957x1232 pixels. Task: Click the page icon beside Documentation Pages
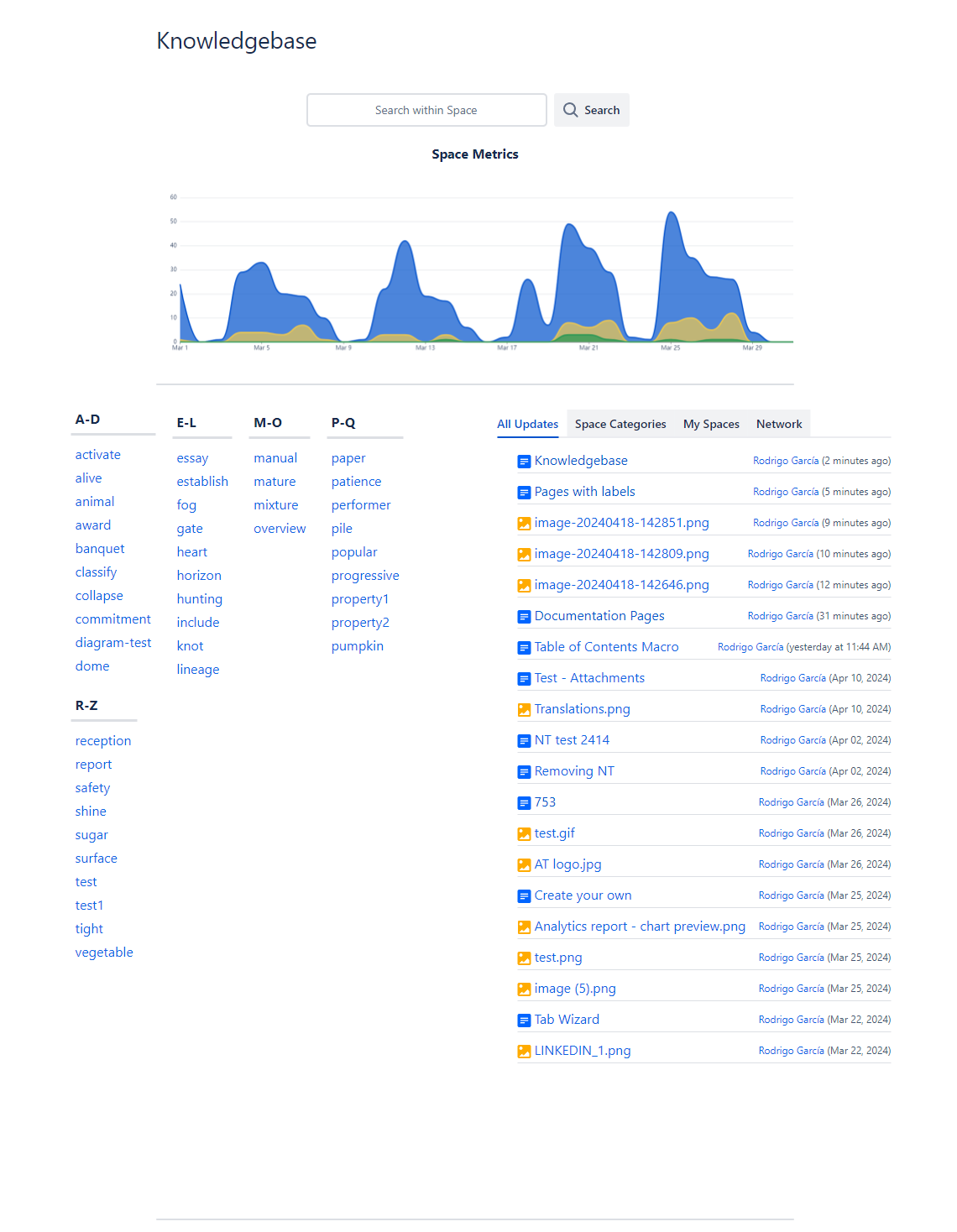524,617
